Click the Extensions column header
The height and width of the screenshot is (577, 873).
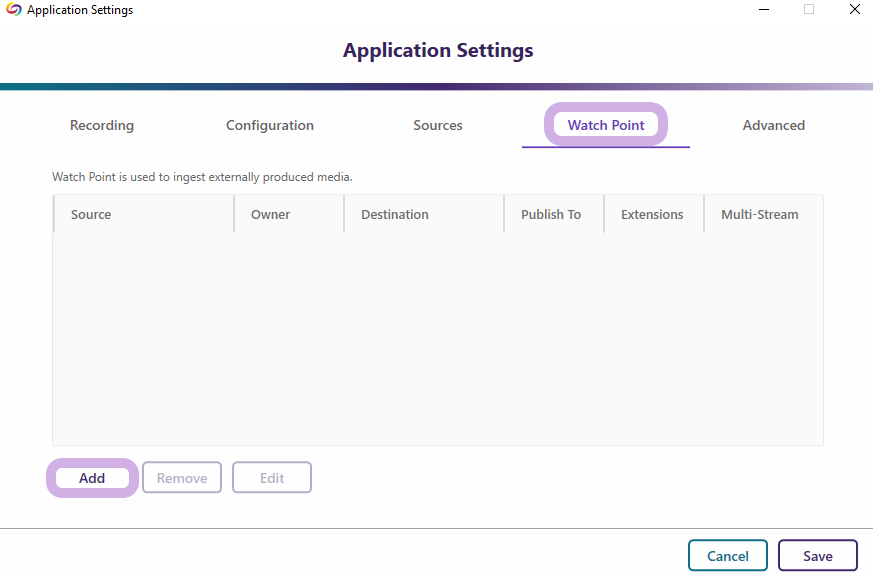point(652,214)
